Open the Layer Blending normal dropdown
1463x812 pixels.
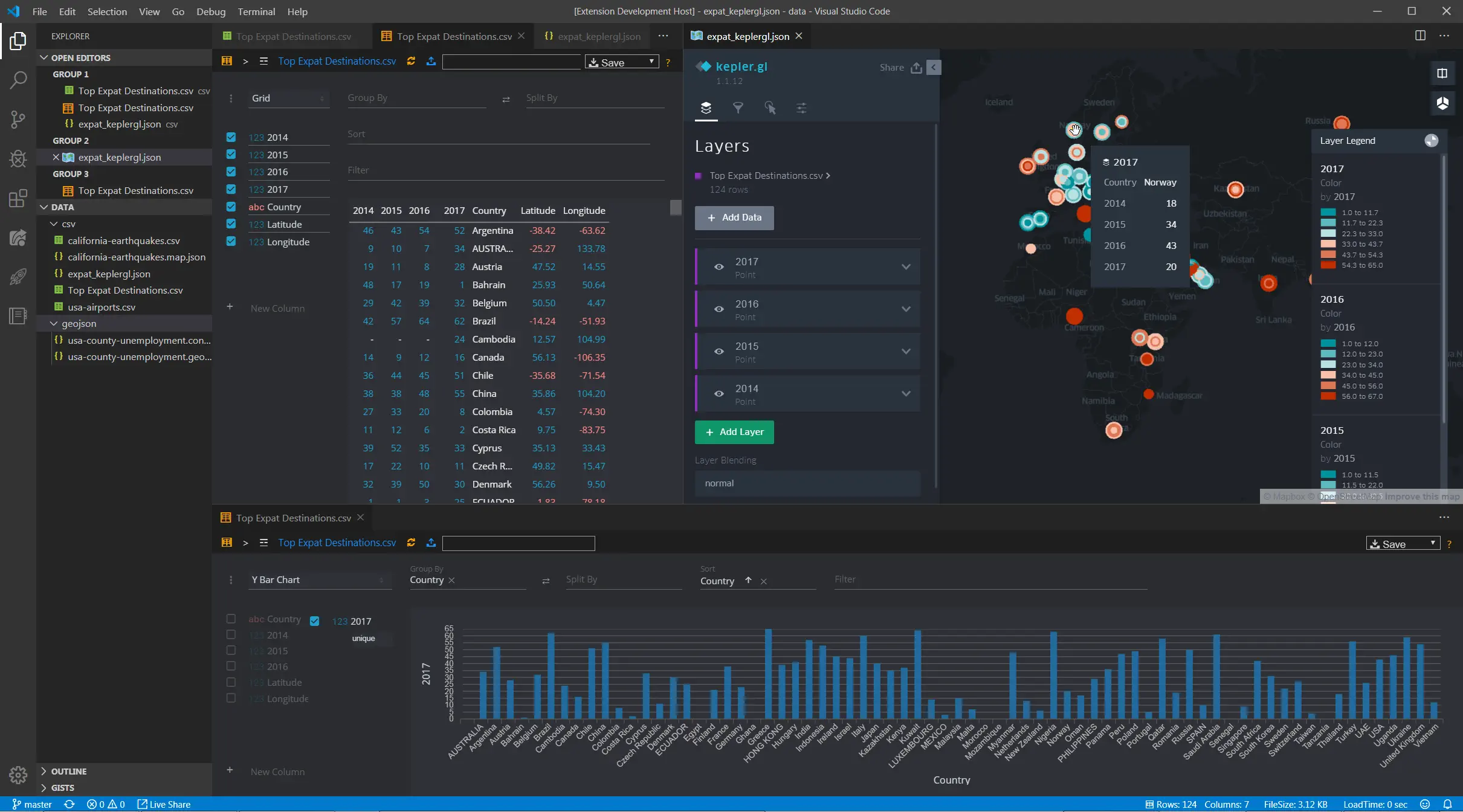tap(807, 483)
